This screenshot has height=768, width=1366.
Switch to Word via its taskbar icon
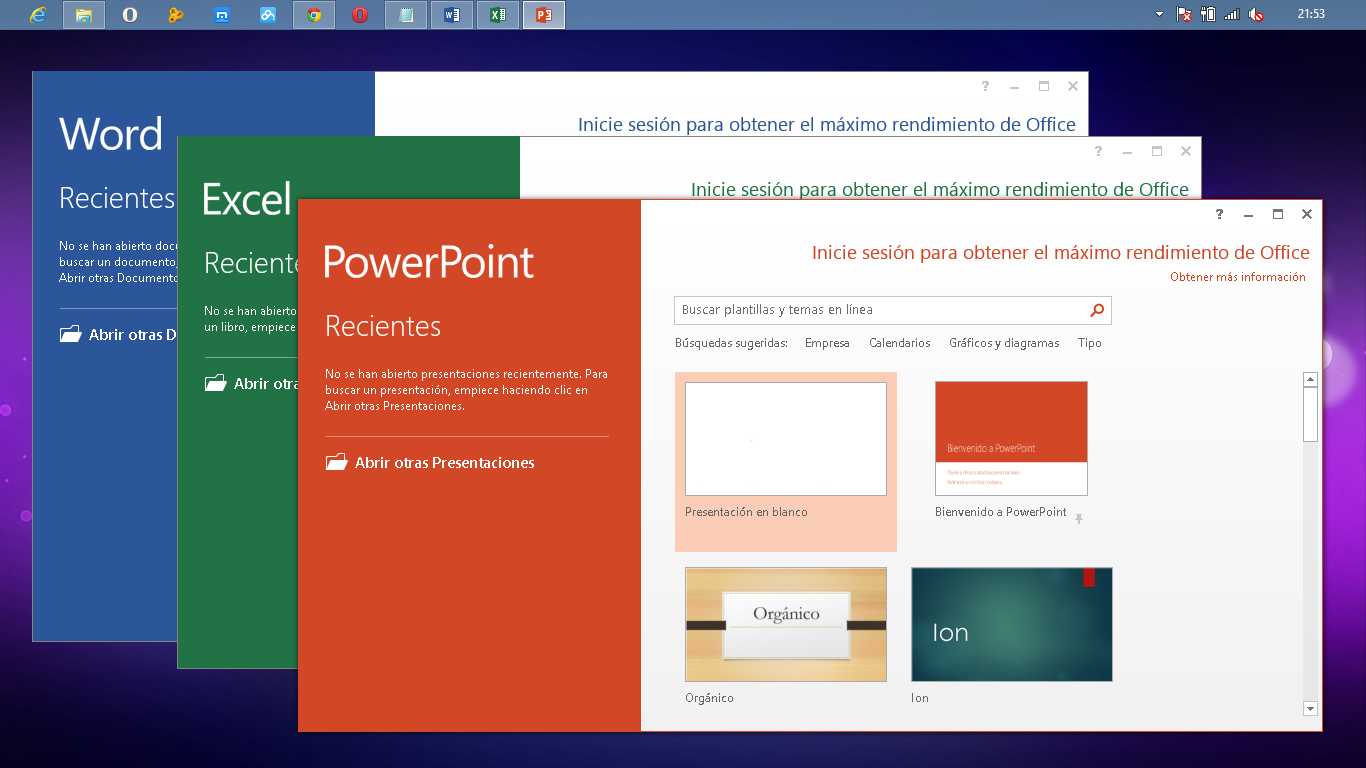tap(452, 15)
